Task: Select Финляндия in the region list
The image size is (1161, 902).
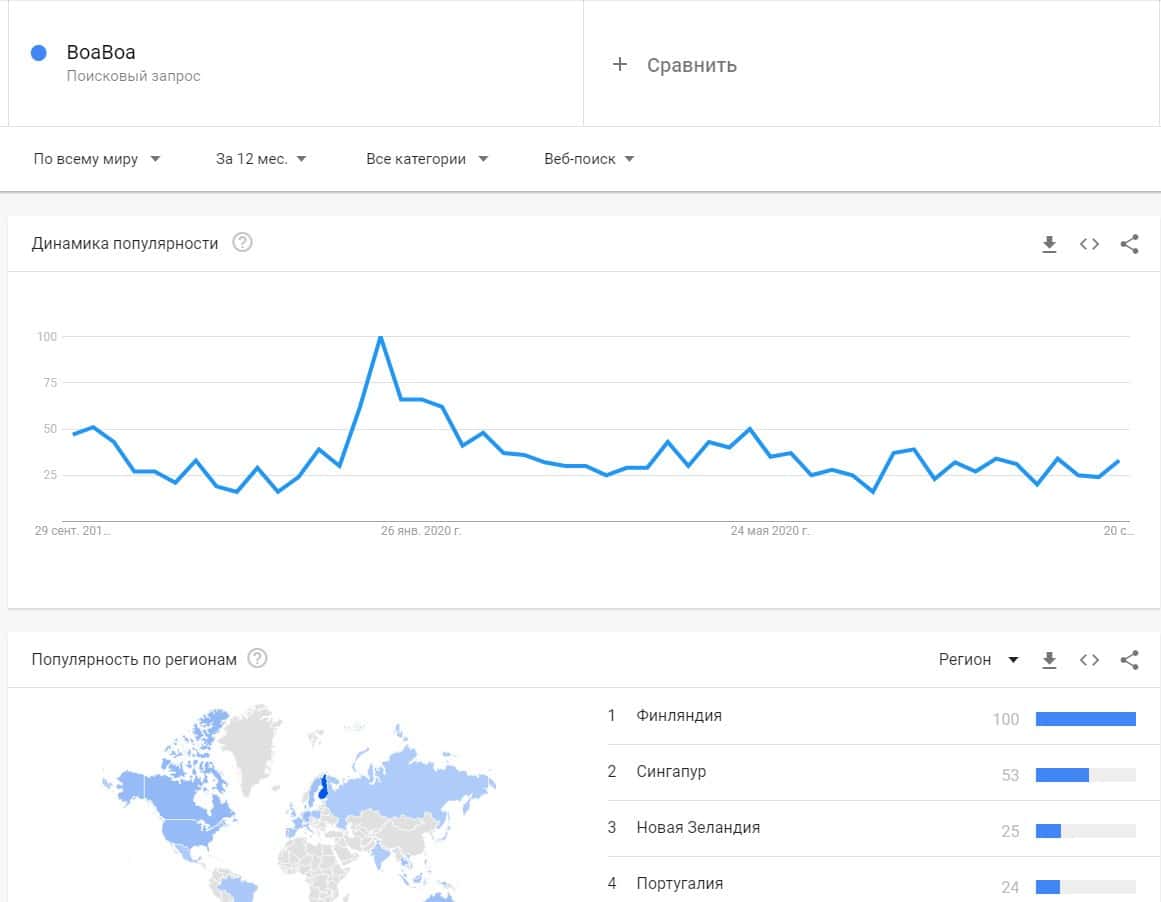Action: [679, 716]
